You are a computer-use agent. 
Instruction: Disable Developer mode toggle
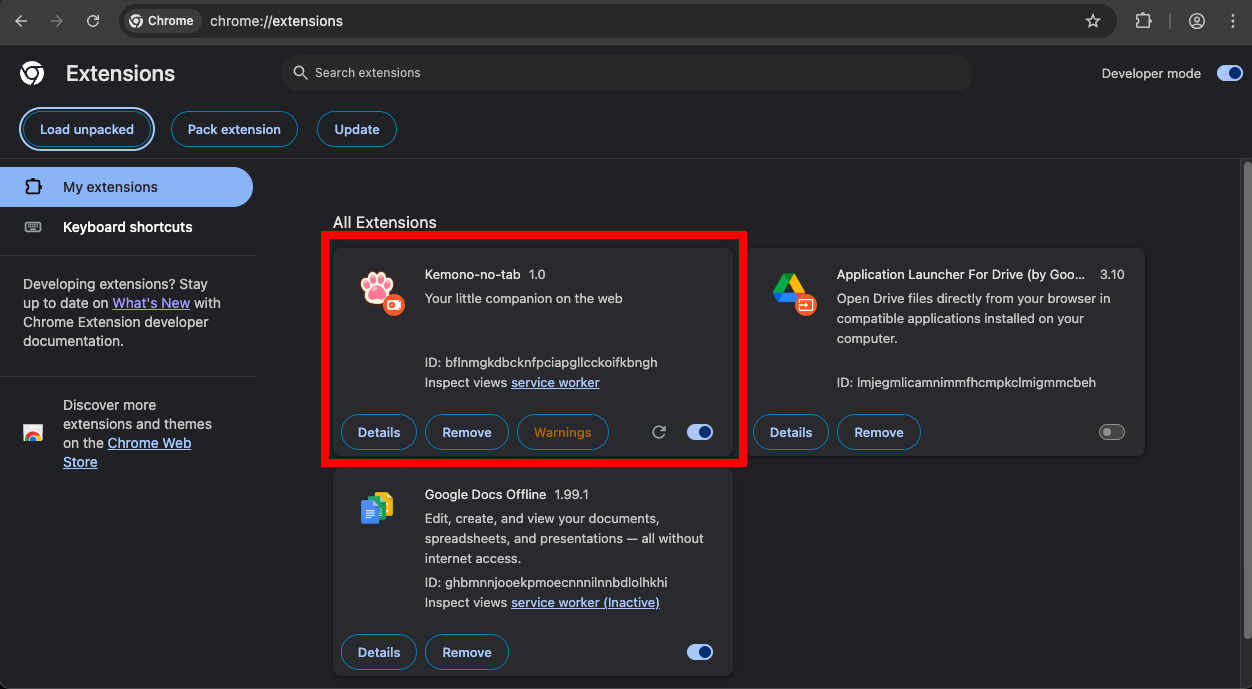point(1229,73)
